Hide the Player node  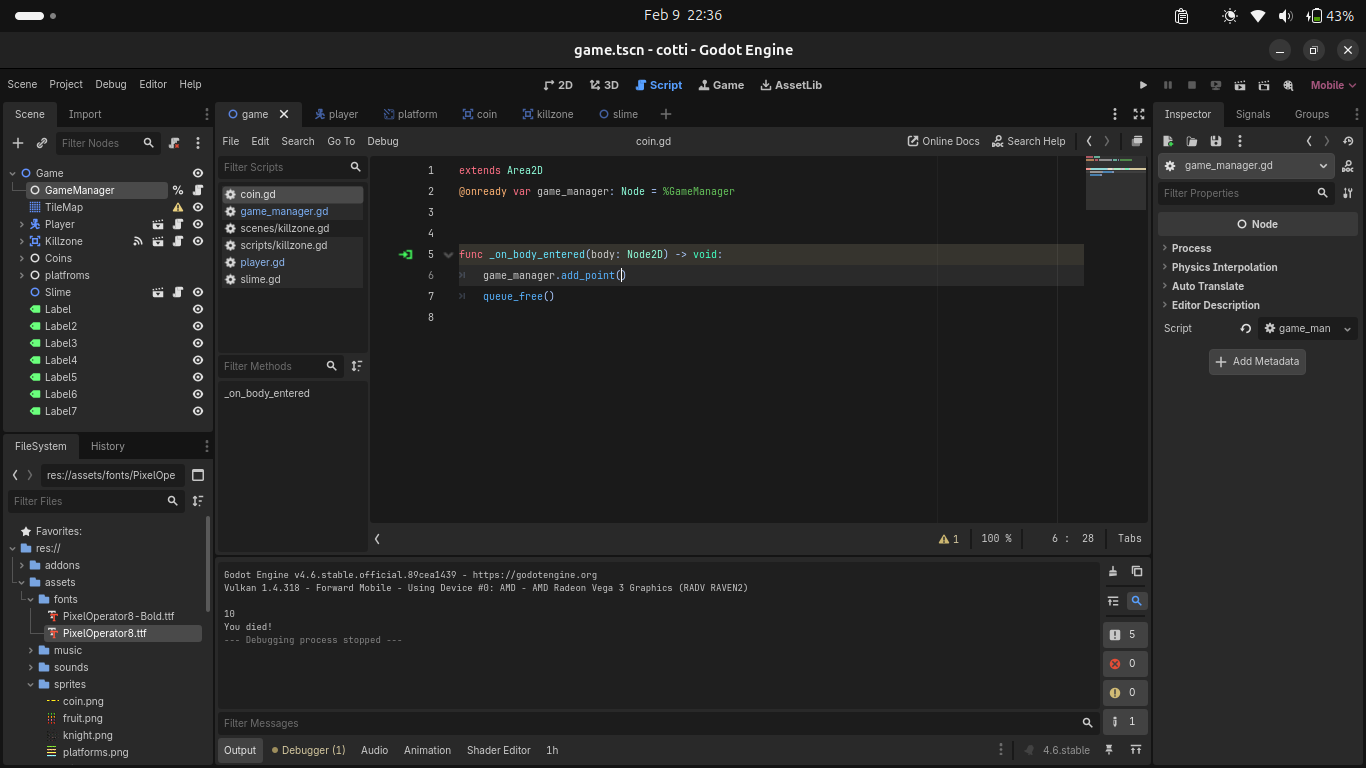[x=198, y=224]
